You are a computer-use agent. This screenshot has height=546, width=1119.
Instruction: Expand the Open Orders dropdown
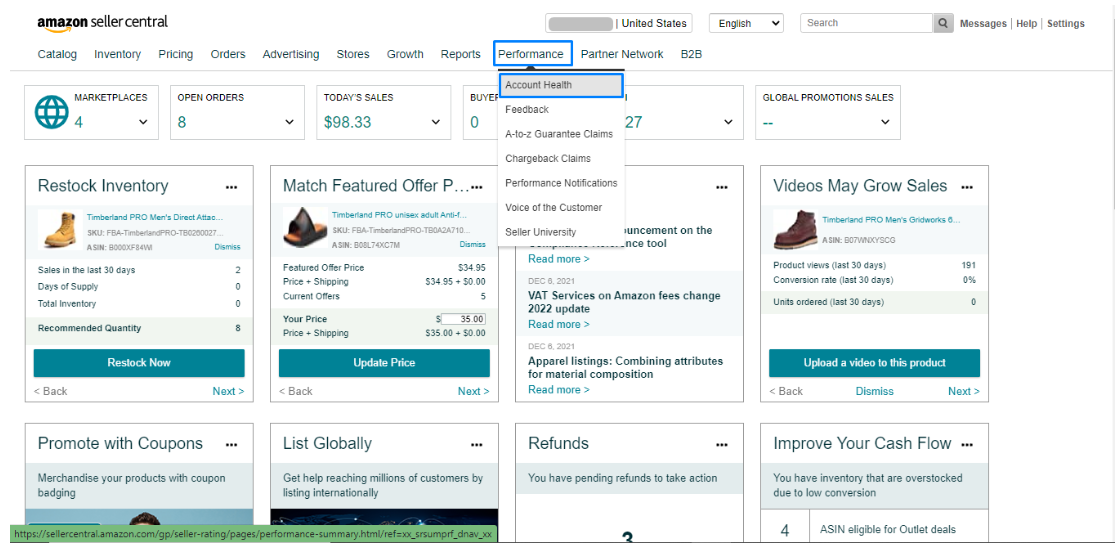(x=290, y=122)
